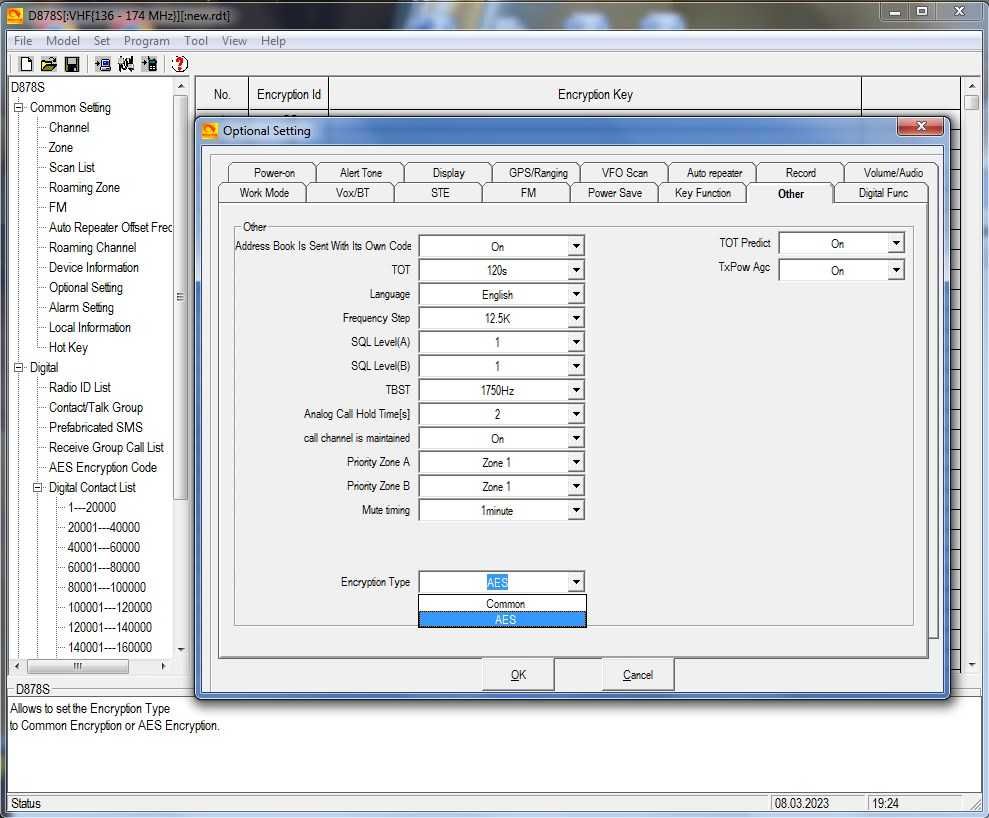Open the TxPow Agc dropdown

coord(896,270)
